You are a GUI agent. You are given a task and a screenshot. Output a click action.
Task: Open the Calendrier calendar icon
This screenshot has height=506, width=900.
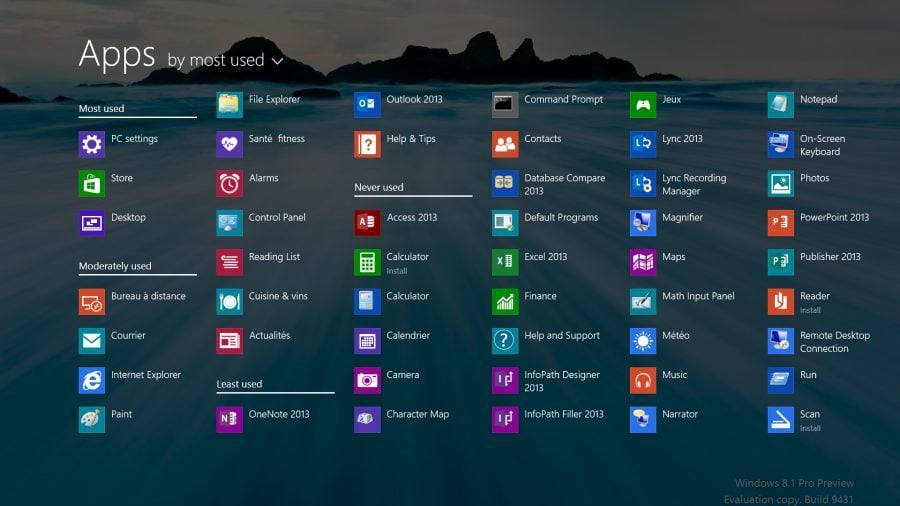click(367, 341)
